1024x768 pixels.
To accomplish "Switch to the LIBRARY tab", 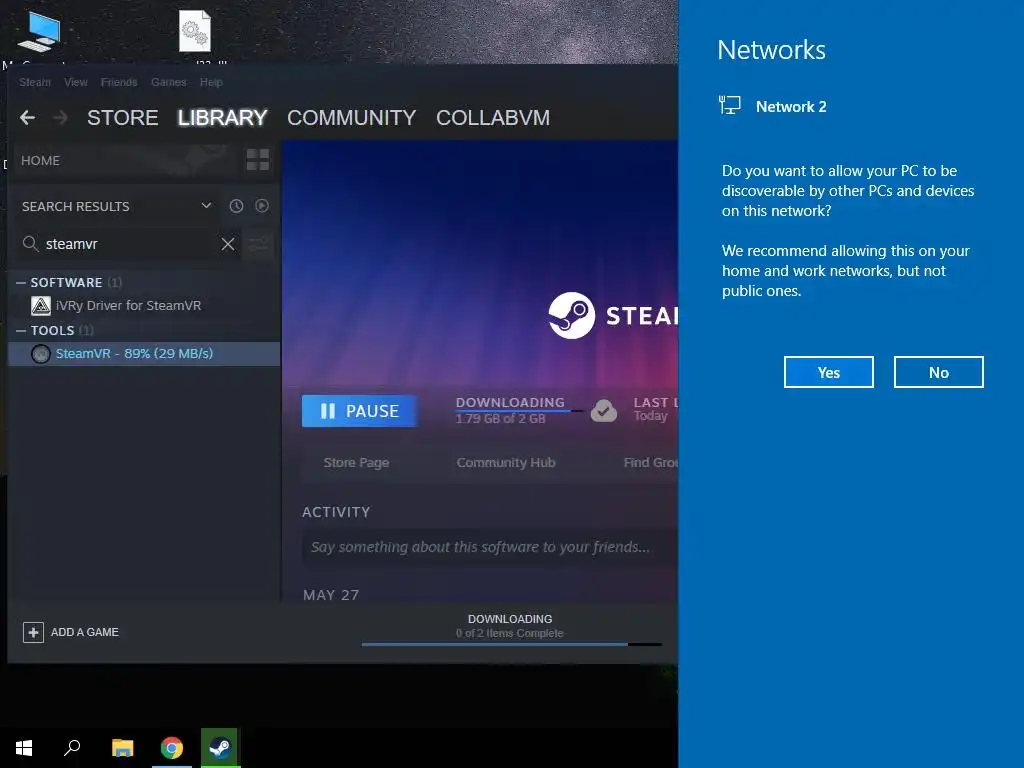I will coord(223,118).
